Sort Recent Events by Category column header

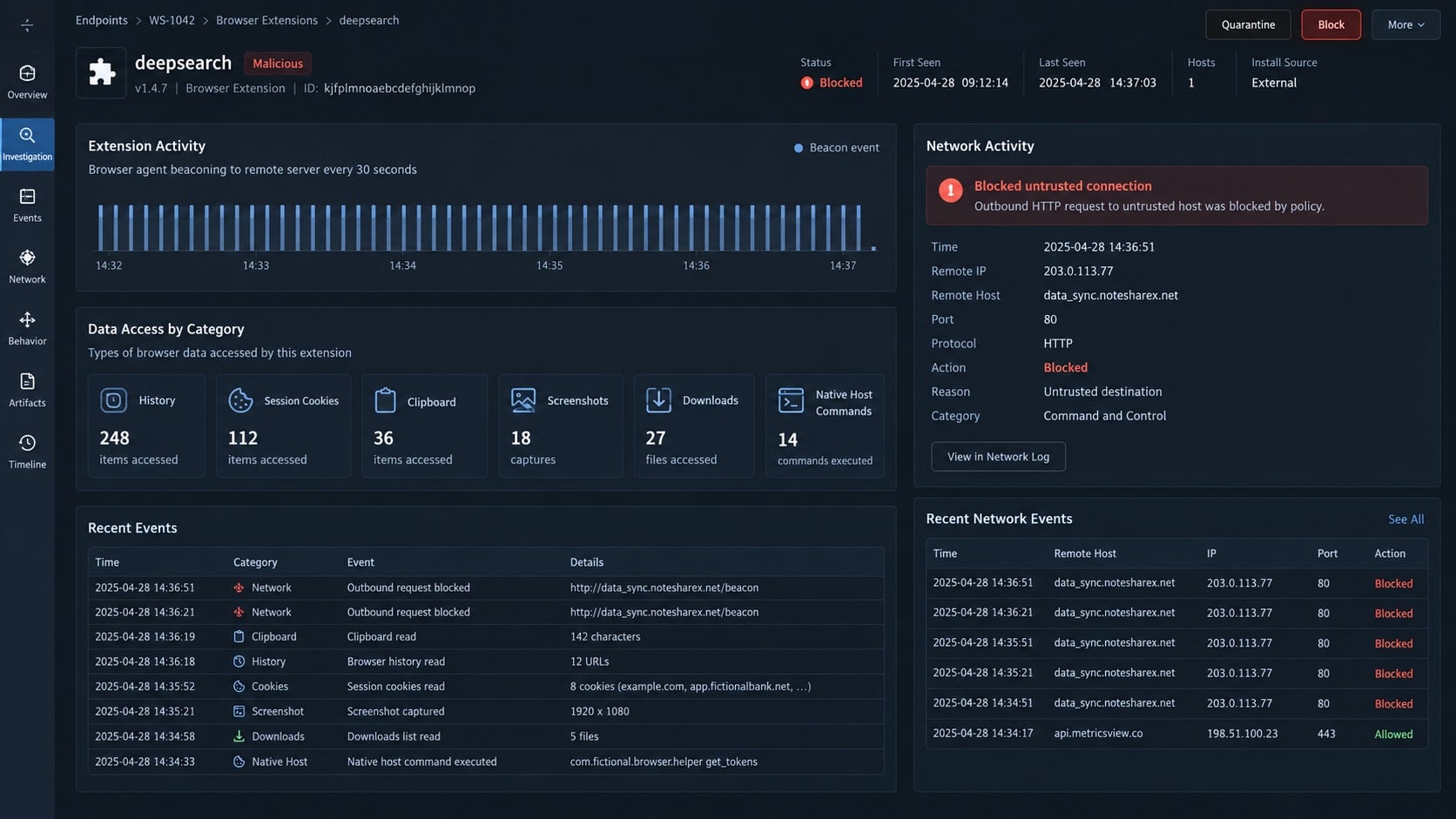[255, 562]
